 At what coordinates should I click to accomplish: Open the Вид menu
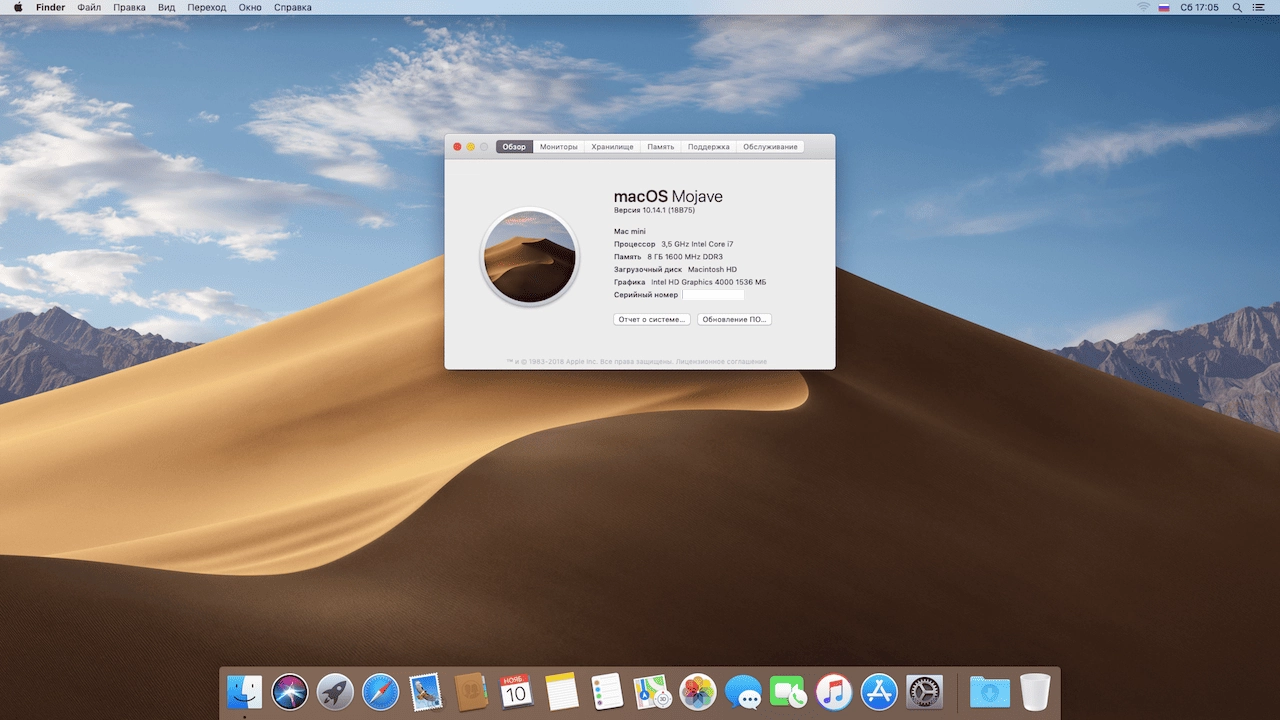[x=166, y=7]
